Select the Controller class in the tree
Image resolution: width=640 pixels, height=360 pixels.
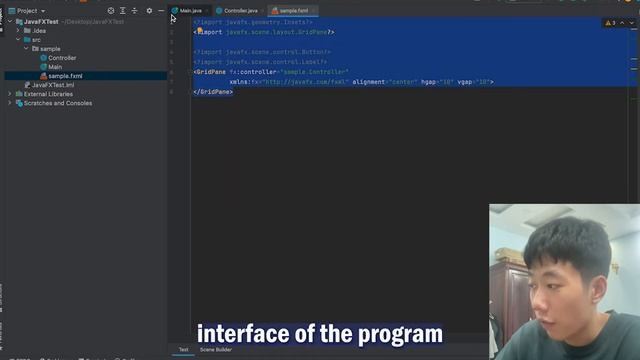click(x=58, y=58)
